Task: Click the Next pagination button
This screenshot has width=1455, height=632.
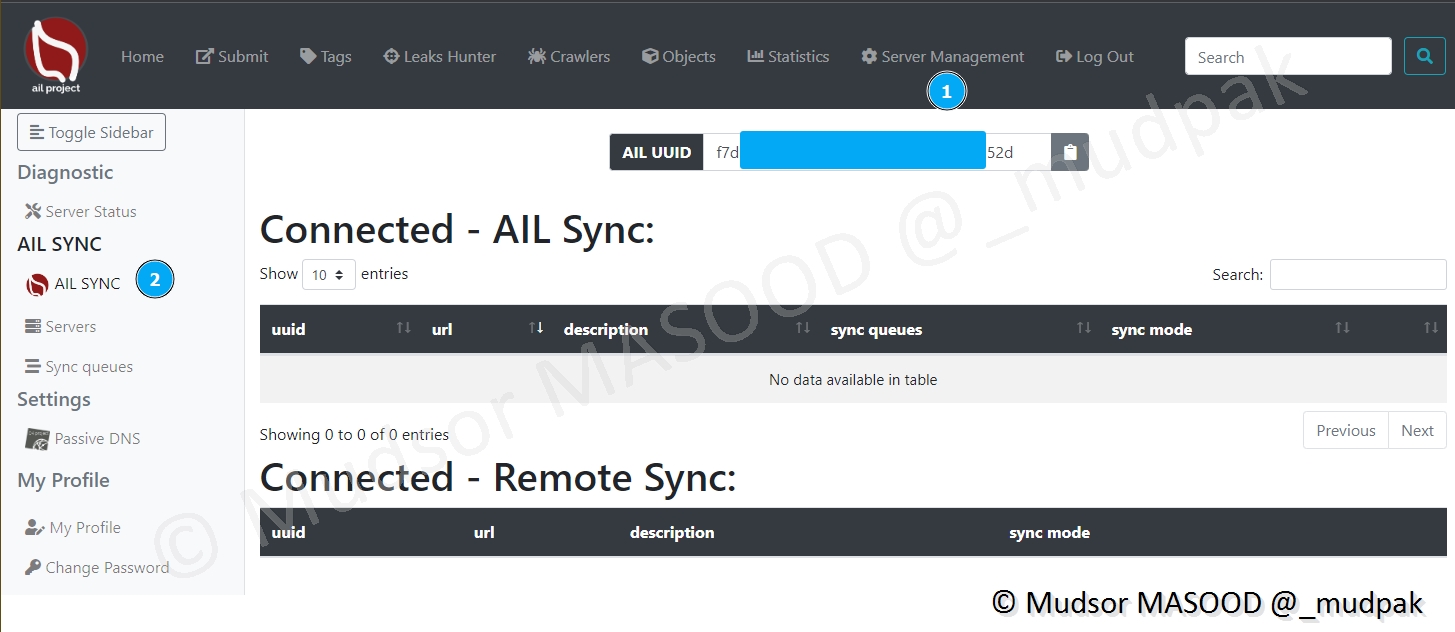Action: click(1417, 431)
